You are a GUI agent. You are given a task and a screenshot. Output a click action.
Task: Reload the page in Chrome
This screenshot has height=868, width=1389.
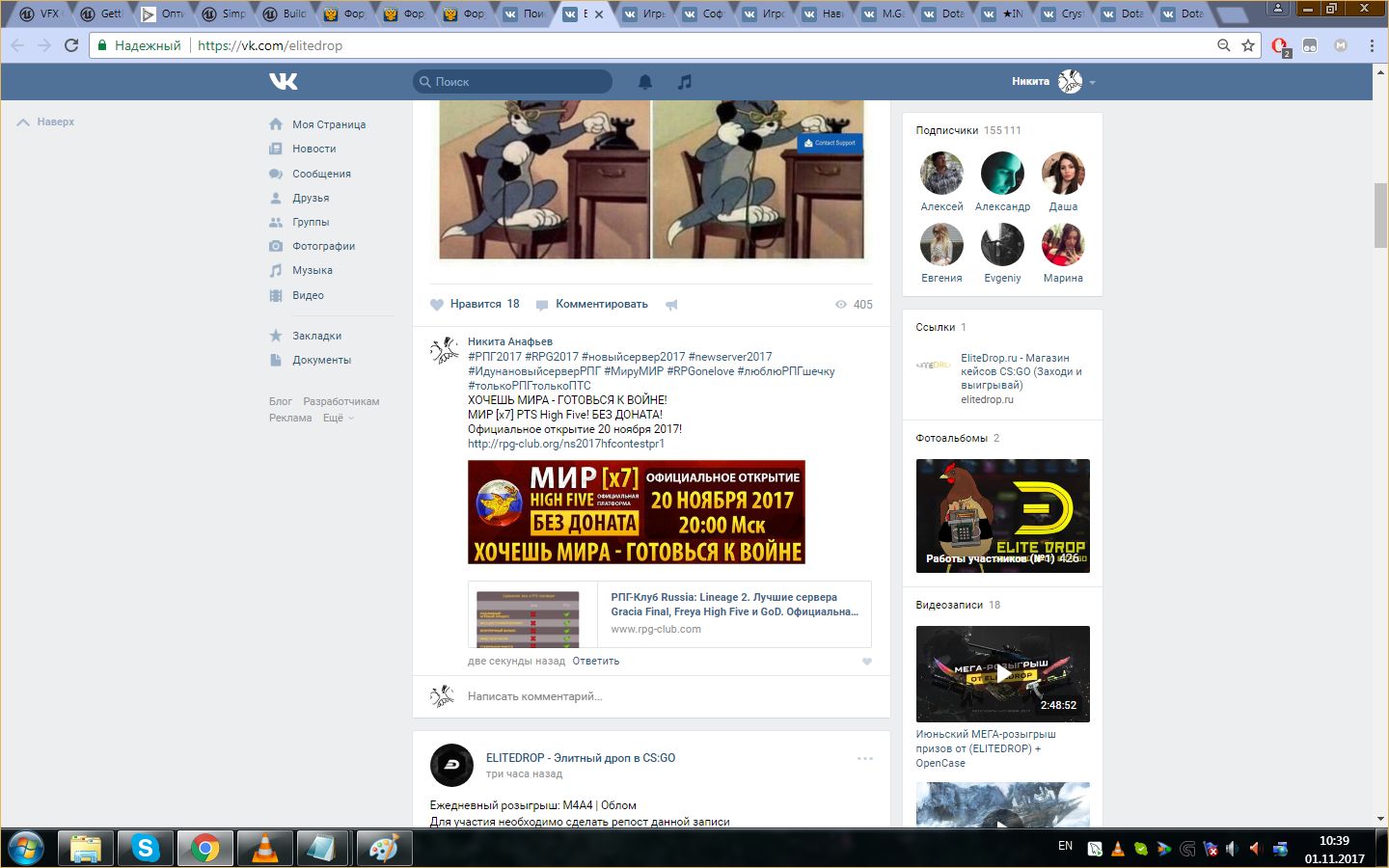71,45
